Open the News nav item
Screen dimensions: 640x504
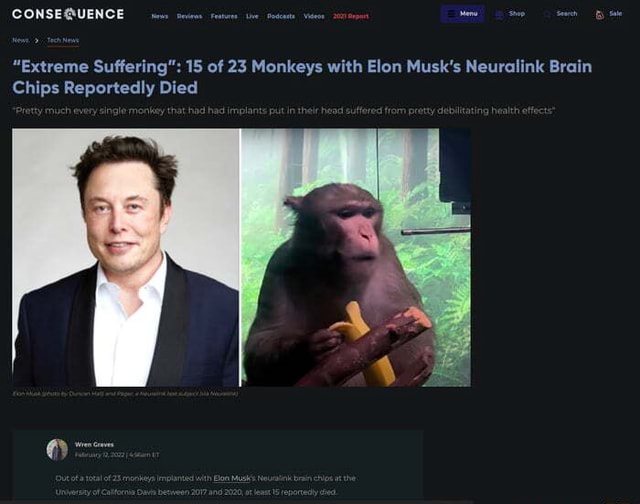pos(160,16)
